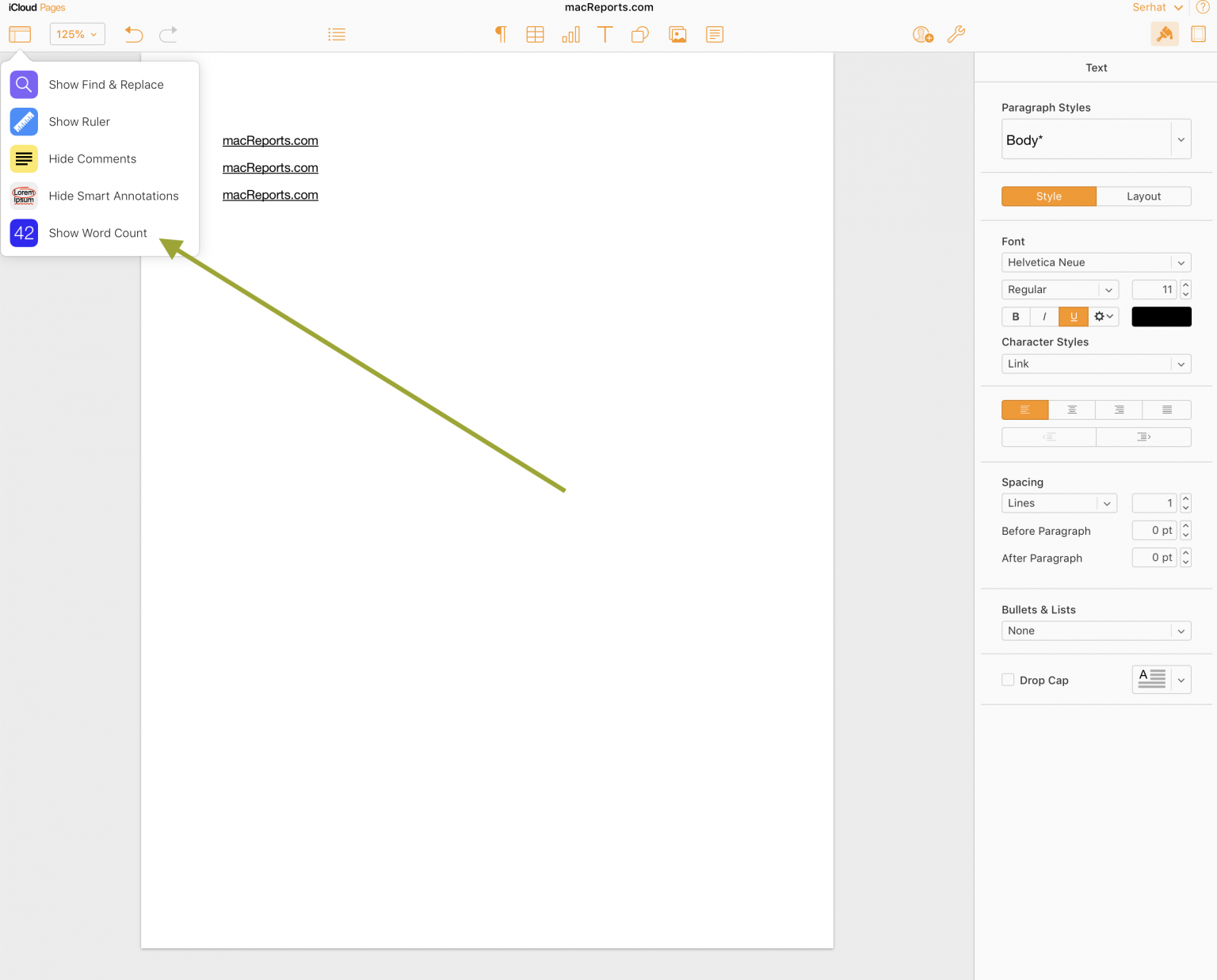
Task: Open the shape insert icon
Action: tap(640, 34)
